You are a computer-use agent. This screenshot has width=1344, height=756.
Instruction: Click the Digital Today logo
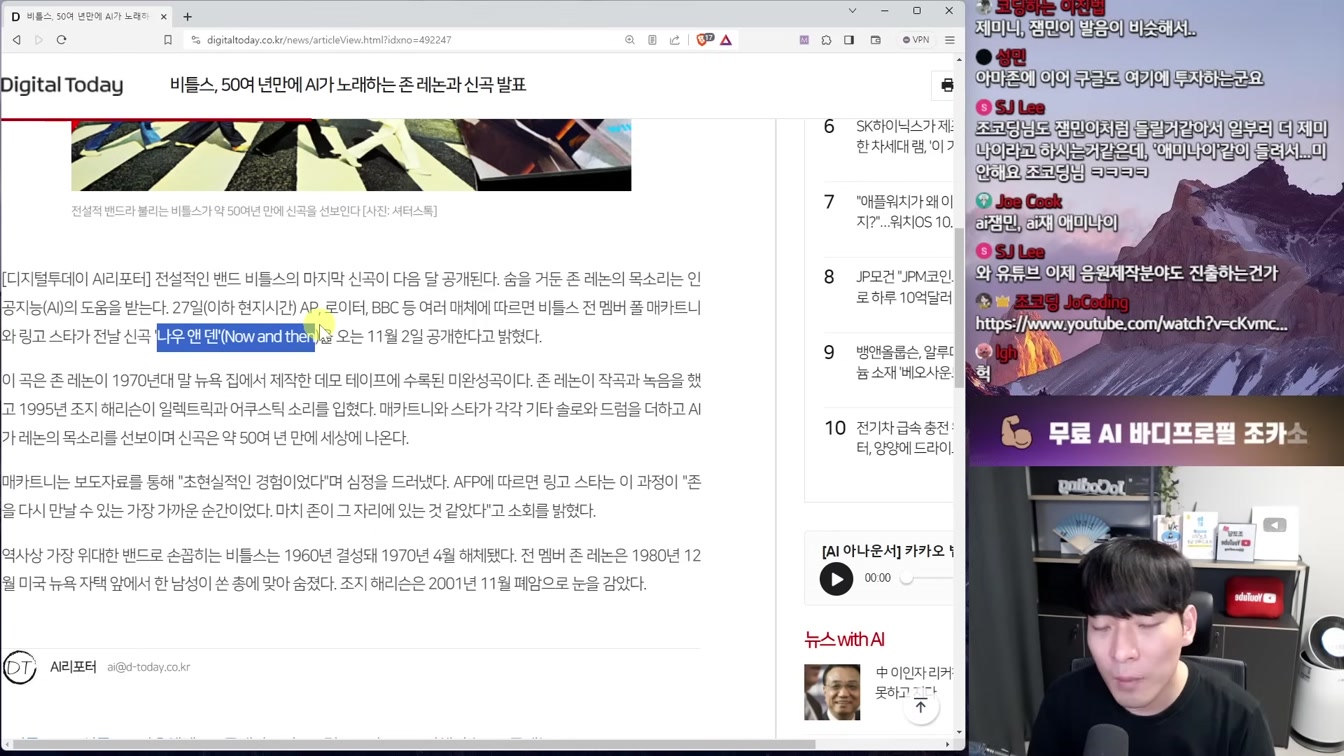62,85
